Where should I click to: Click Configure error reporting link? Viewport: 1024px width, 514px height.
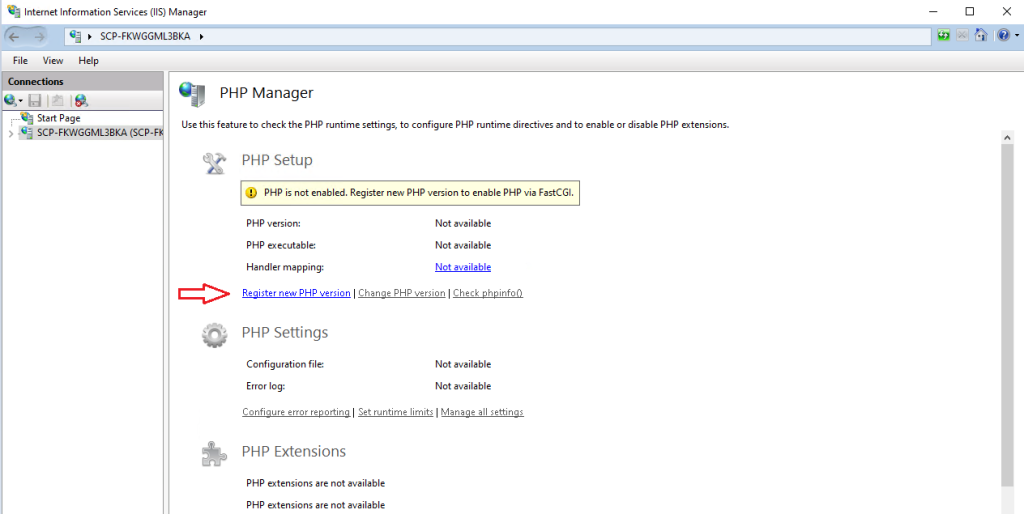coord(296,412)
